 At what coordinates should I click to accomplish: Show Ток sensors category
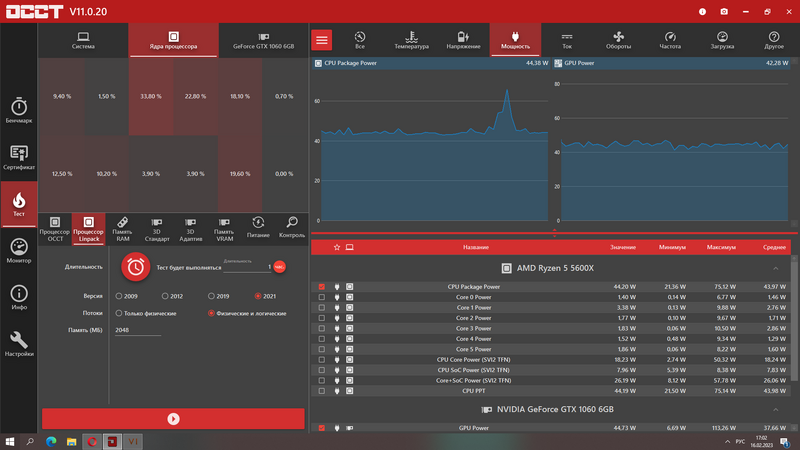pos(567,40)
